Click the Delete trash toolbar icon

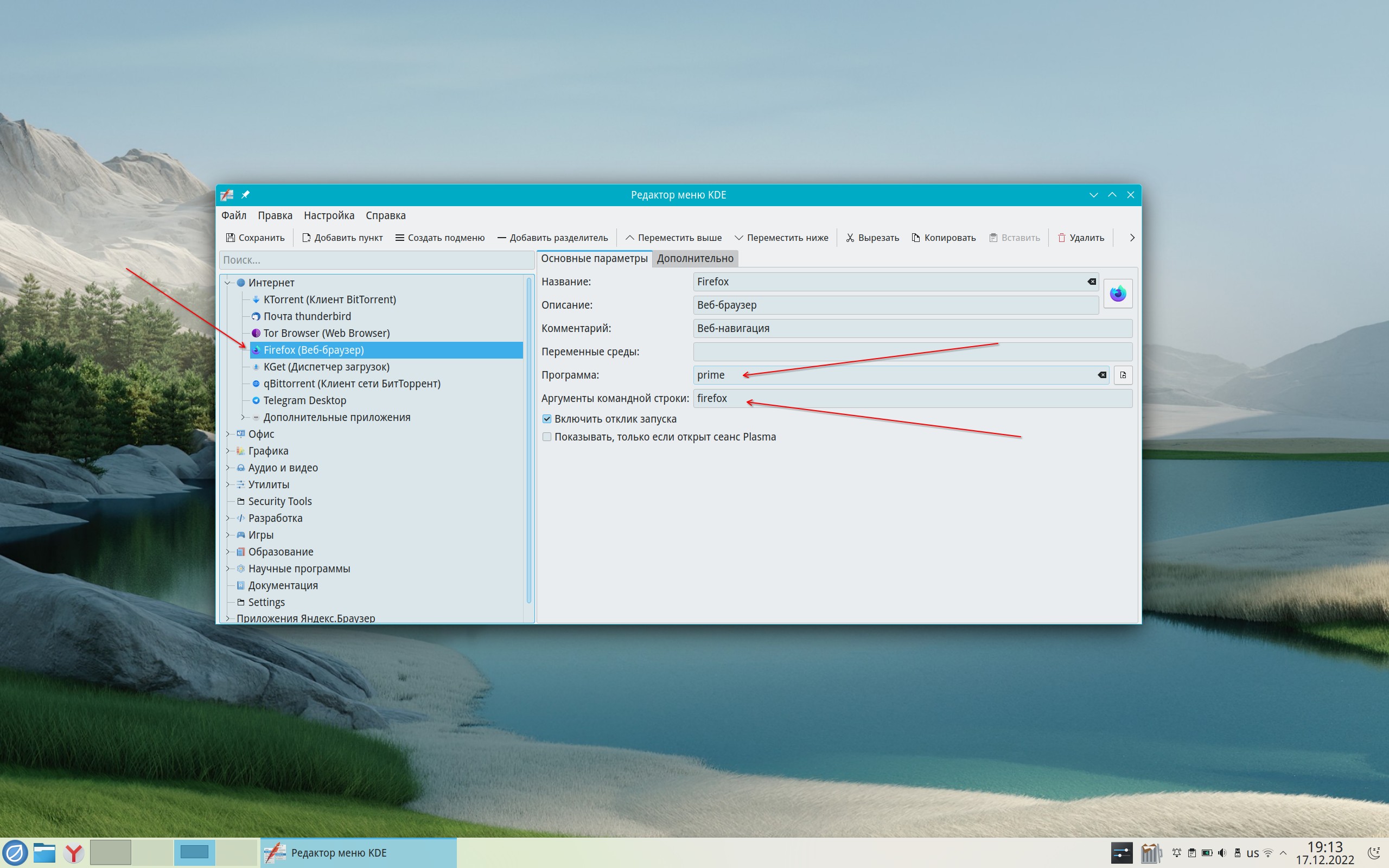1061,238
